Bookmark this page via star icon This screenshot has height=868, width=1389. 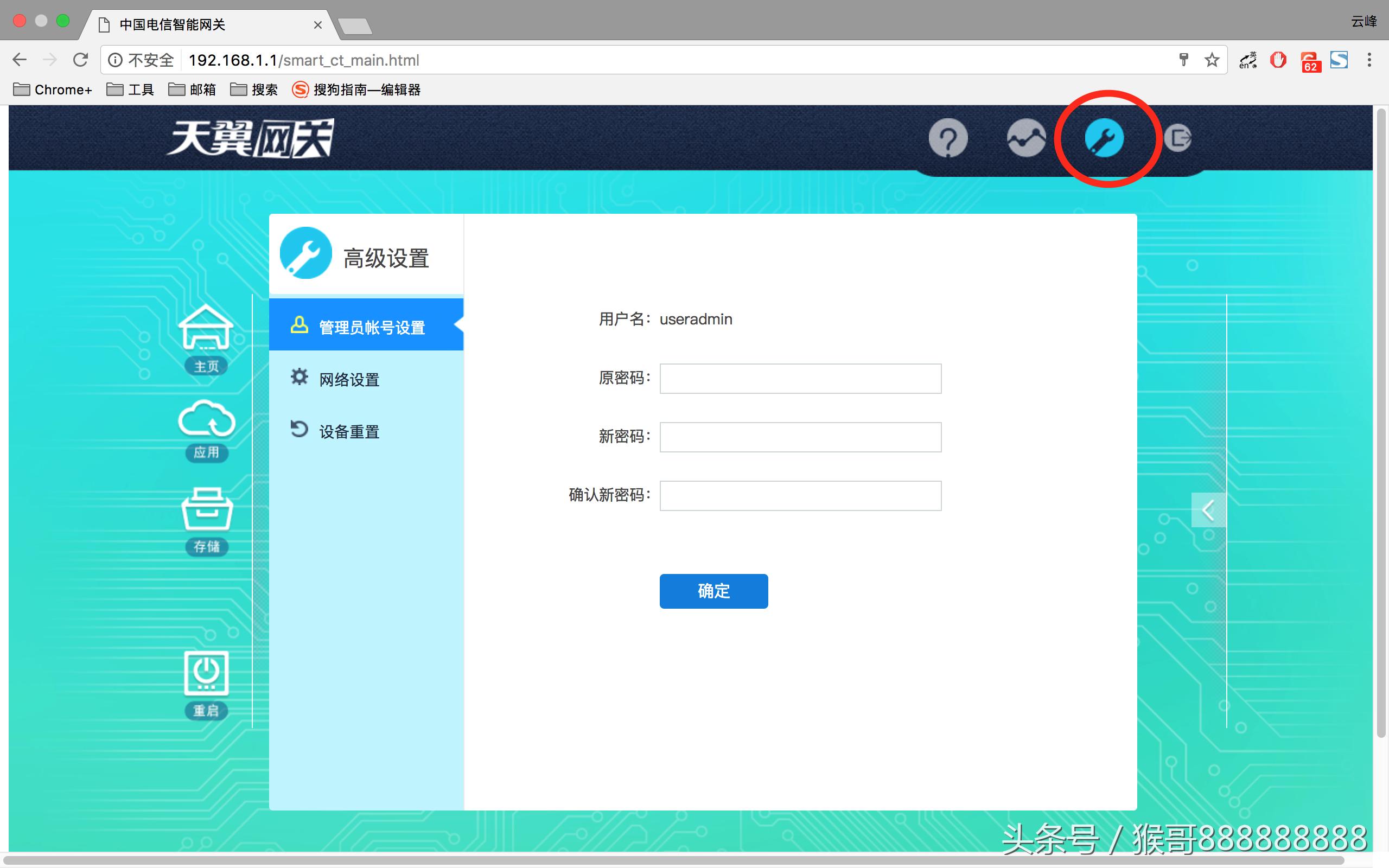coord(1212,59)
